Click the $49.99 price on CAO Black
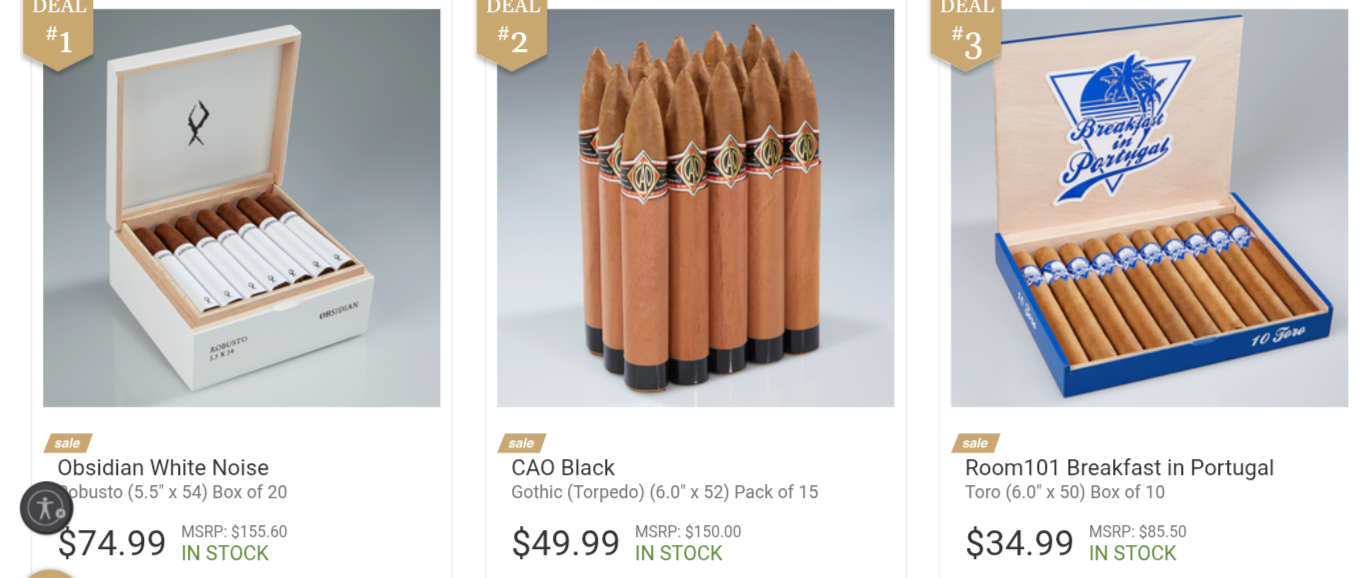The width and height of the screenshot is (1357, 578). click(566, 543)
